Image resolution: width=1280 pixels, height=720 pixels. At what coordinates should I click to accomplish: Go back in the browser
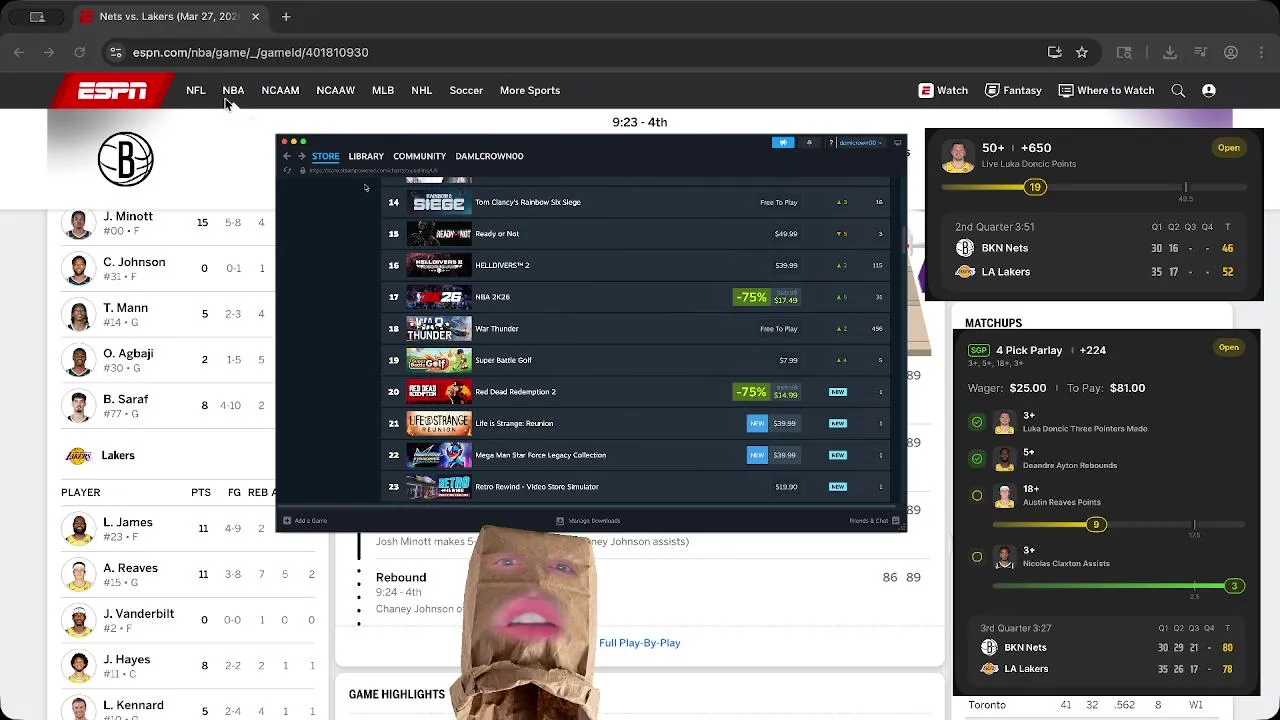pyautogui.click(x=19, y=52)
